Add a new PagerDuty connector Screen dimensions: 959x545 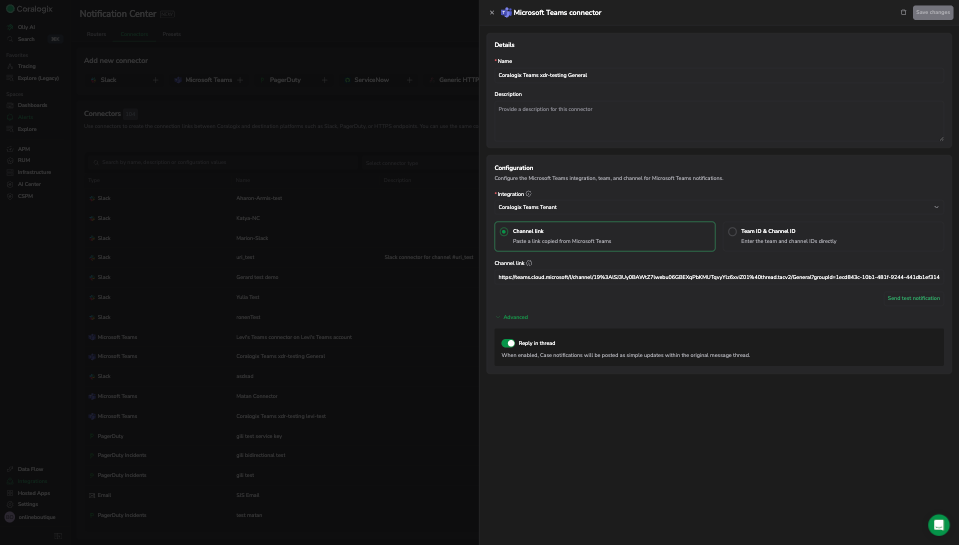(x=324, y=80)
